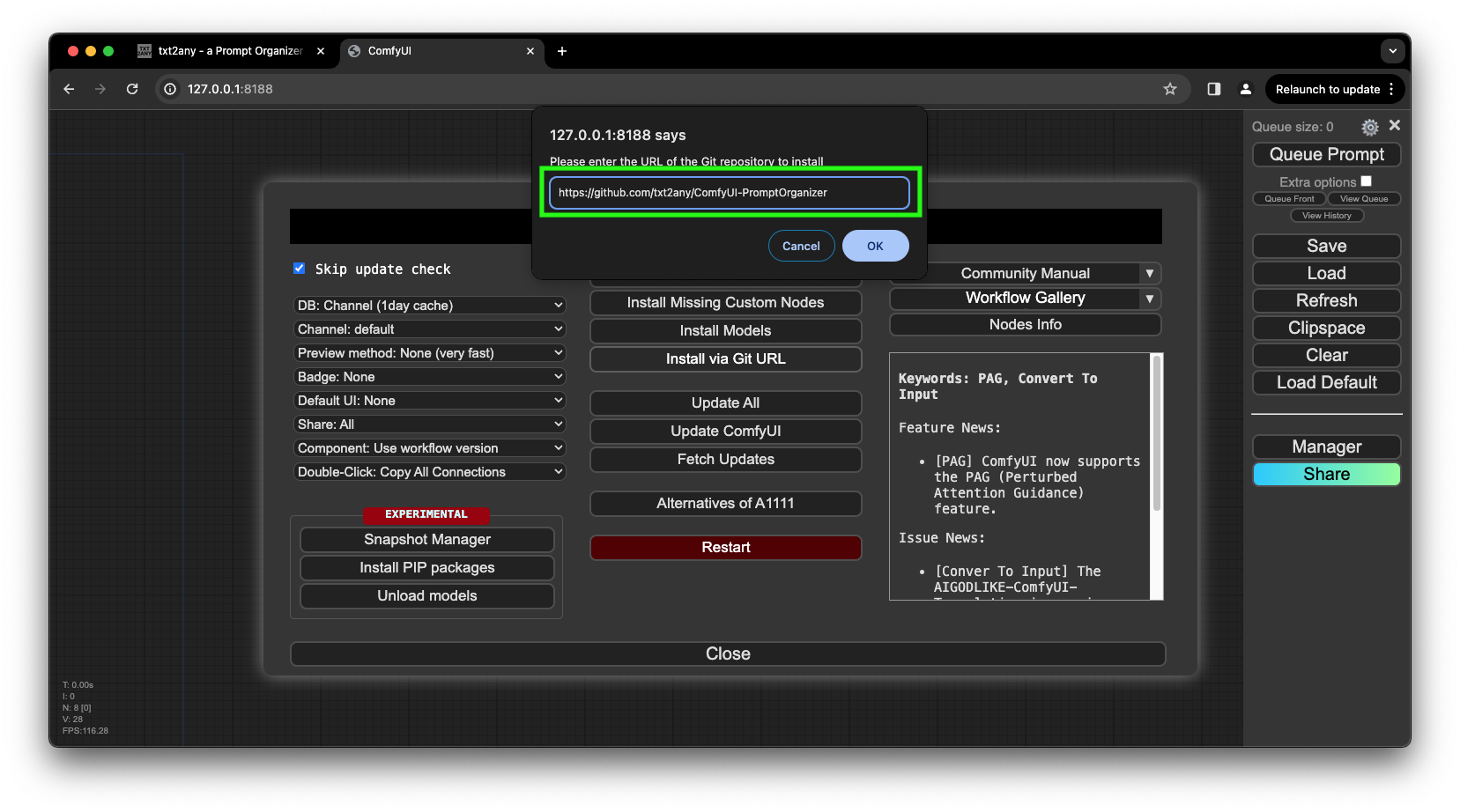This screenshot has height=812, width=1460.
Task: Click Cancel in the URL prompt dialog
Action: click(x=801, y=246)
